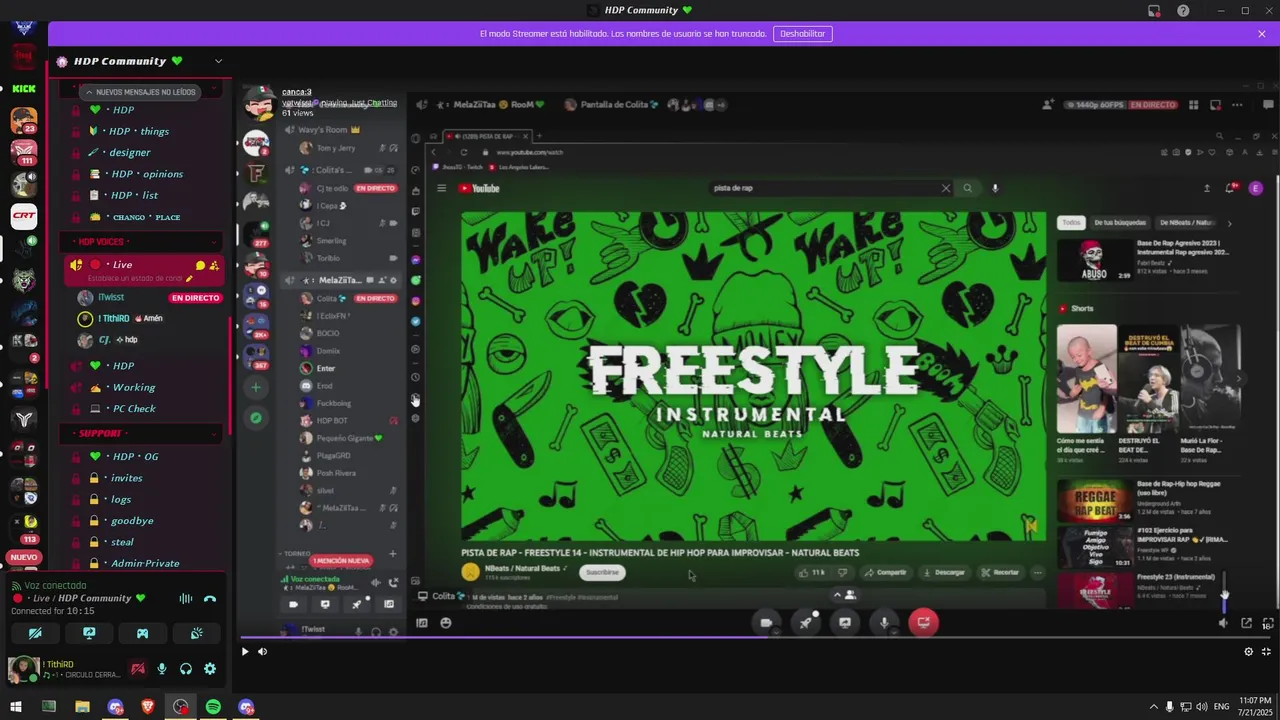Open Discord user settings gear

(210, 669)
